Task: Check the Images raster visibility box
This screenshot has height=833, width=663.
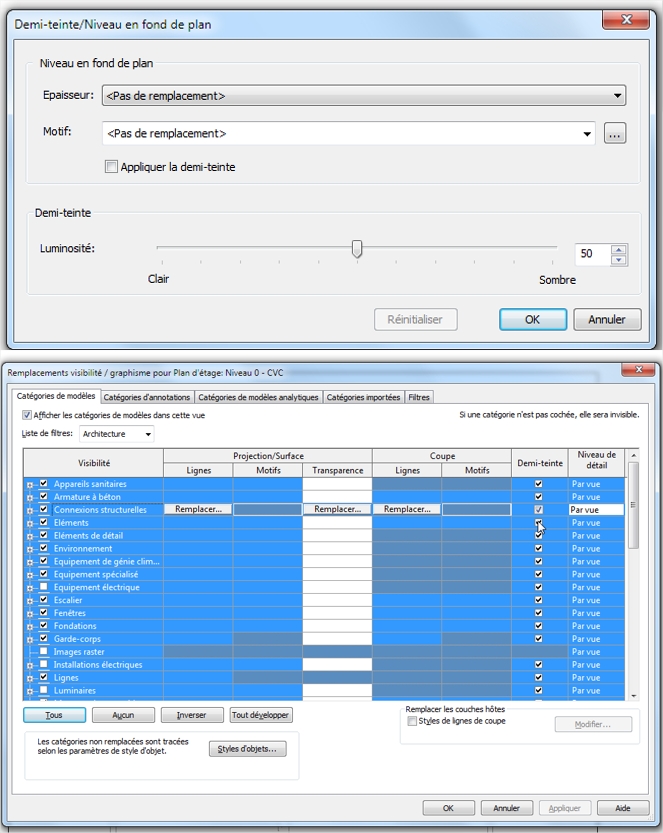Action: point(43,652)
